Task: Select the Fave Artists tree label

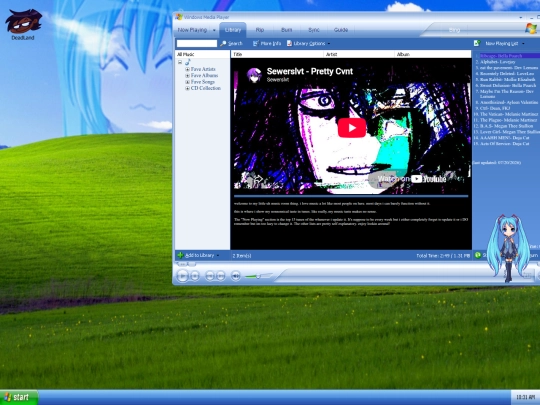Action: [x=203, y=69]
